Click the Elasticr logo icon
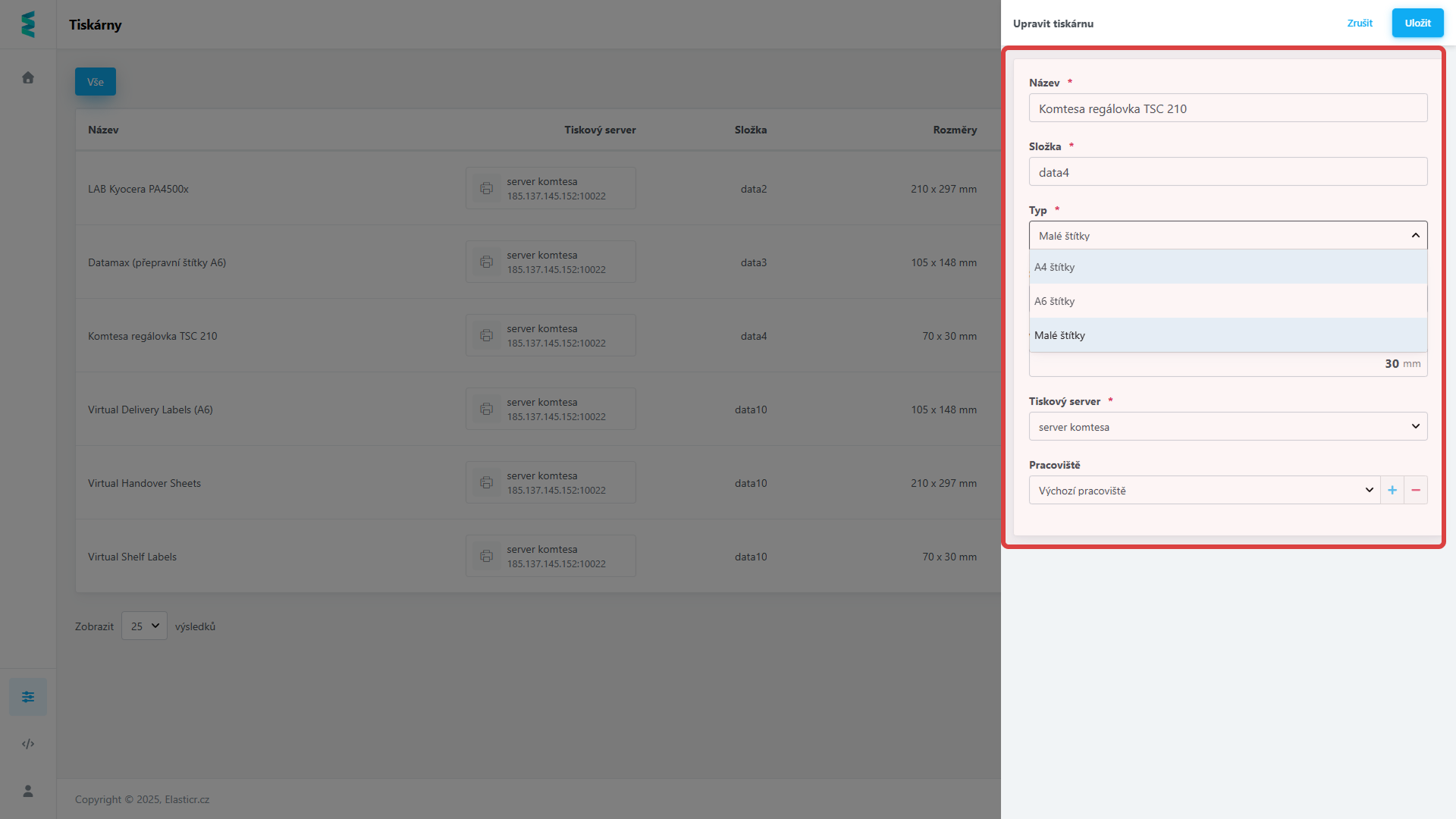Image resolution: width=1456 pixels, height=819 pixels. (28, 24)
